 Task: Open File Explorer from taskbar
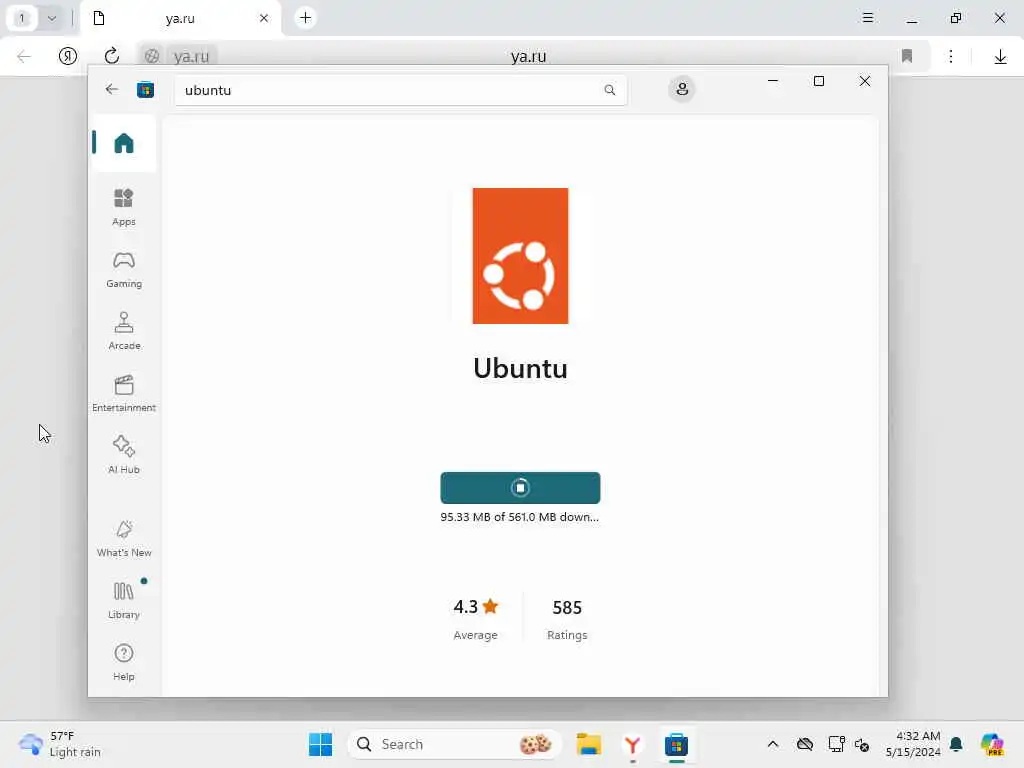pyautogui.click(x=588, y=744)
